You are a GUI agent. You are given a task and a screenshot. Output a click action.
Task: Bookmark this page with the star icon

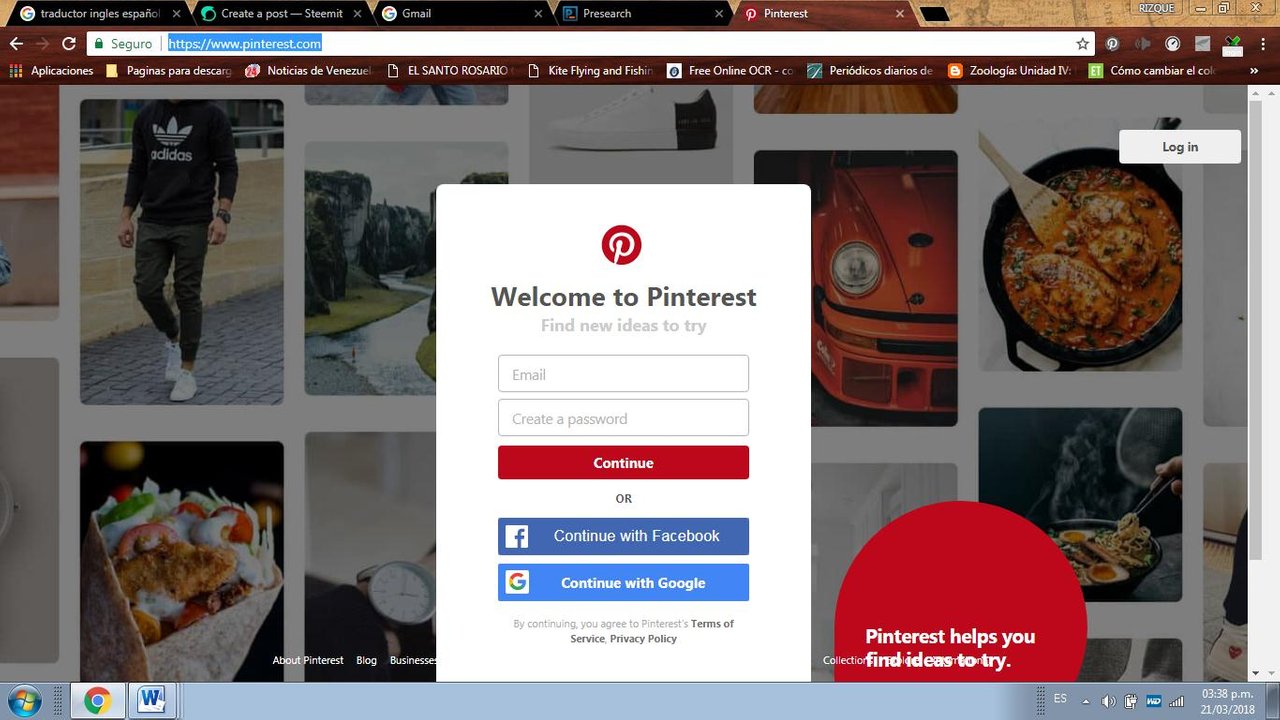1082,44
